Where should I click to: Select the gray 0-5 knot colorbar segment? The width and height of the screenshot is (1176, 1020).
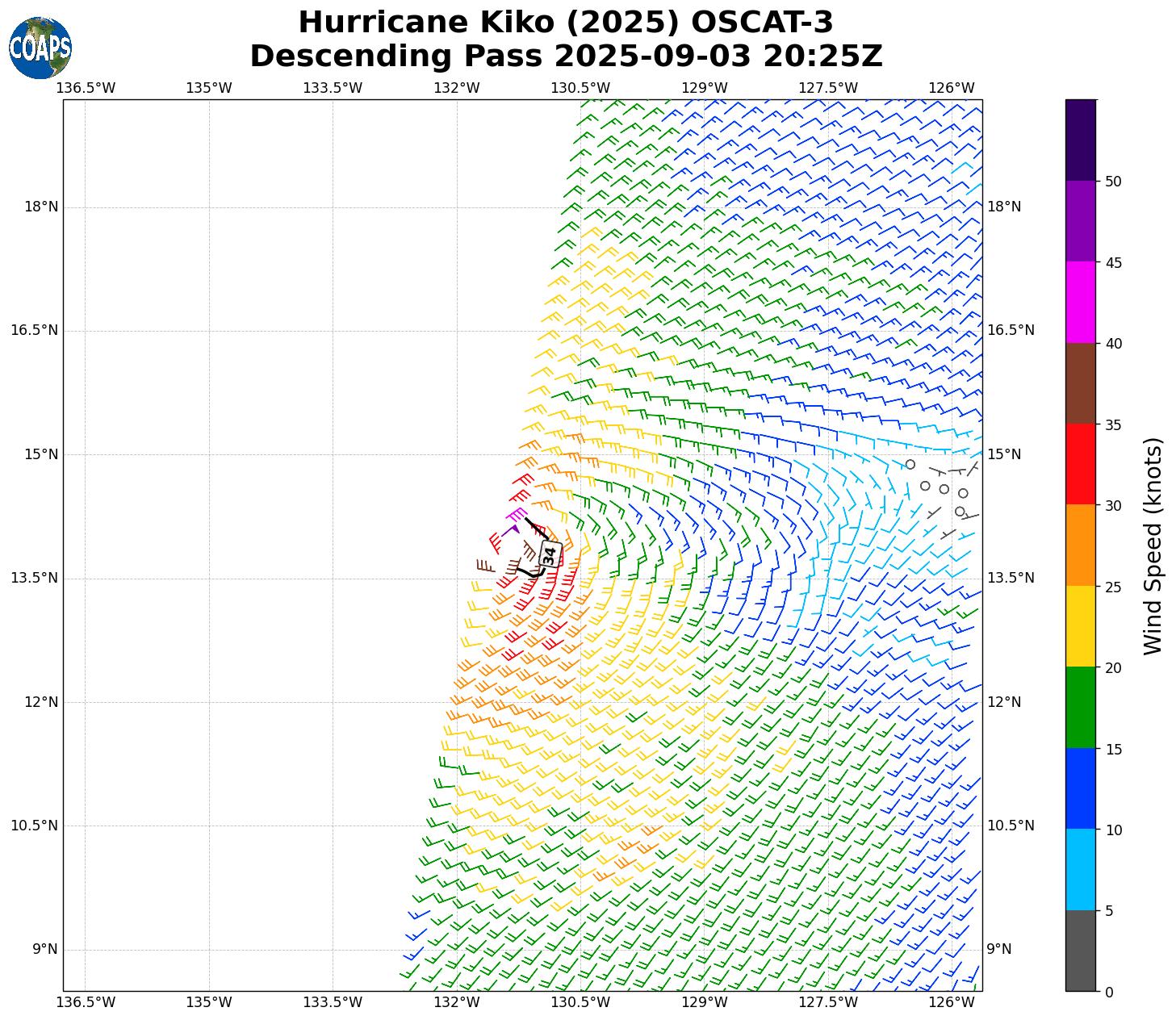(x=1080, y=951)
